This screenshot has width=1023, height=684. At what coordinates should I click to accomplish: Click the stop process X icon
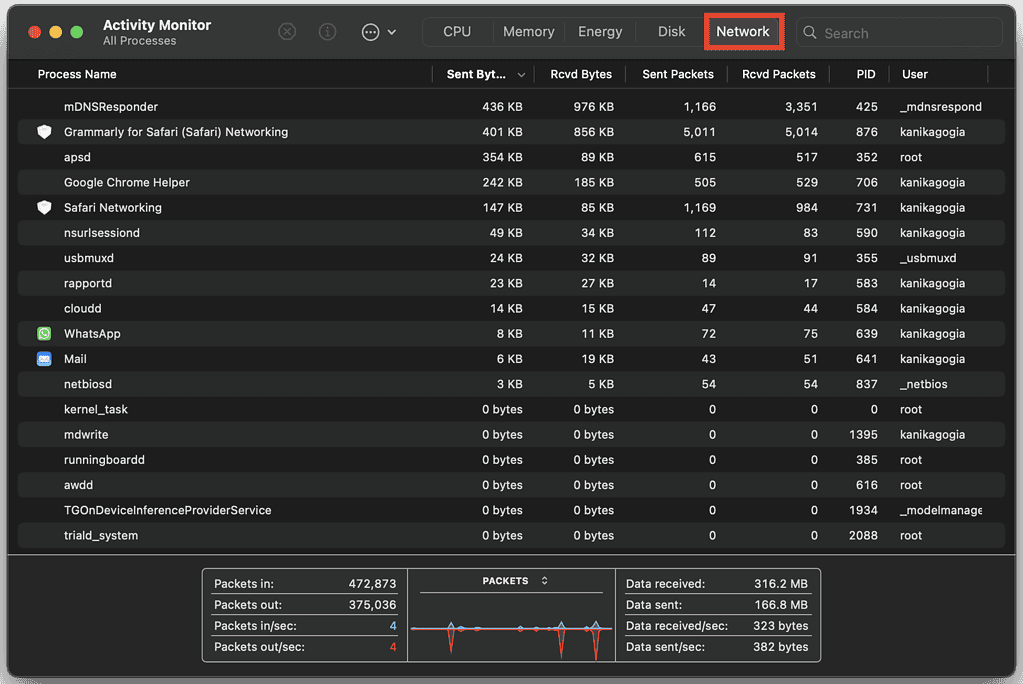tap(287, 32)
